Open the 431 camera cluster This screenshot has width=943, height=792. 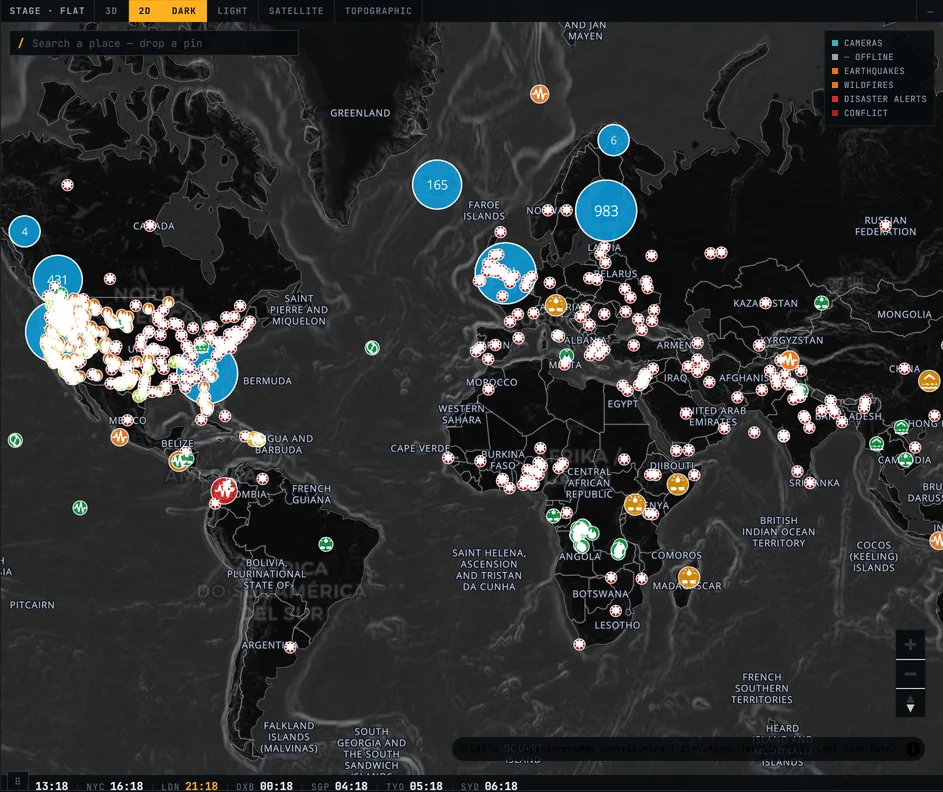(57, 279)
